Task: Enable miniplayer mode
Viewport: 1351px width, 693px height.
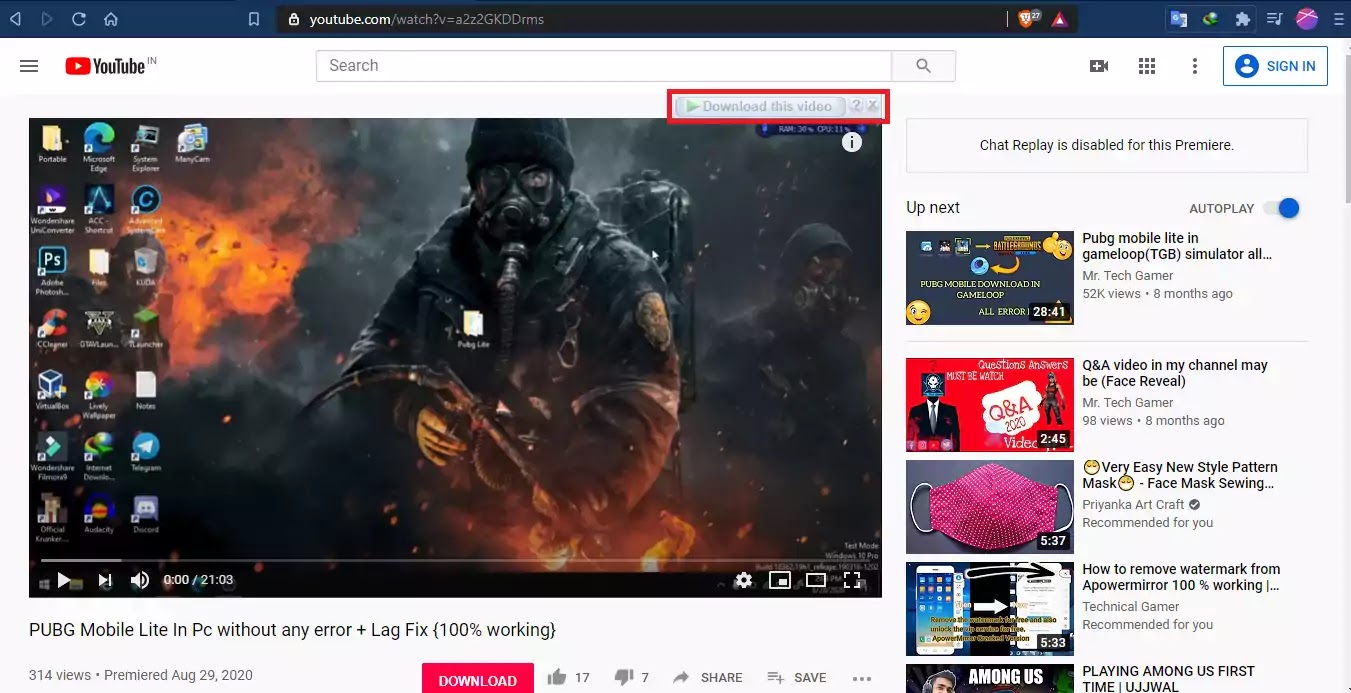Action: (x=779, y=580)
